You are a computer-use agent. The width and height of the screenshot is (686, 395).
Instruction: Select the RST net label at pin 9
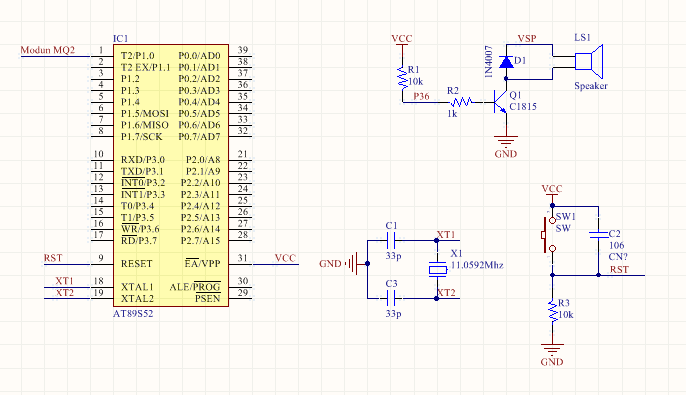[53, 258]
